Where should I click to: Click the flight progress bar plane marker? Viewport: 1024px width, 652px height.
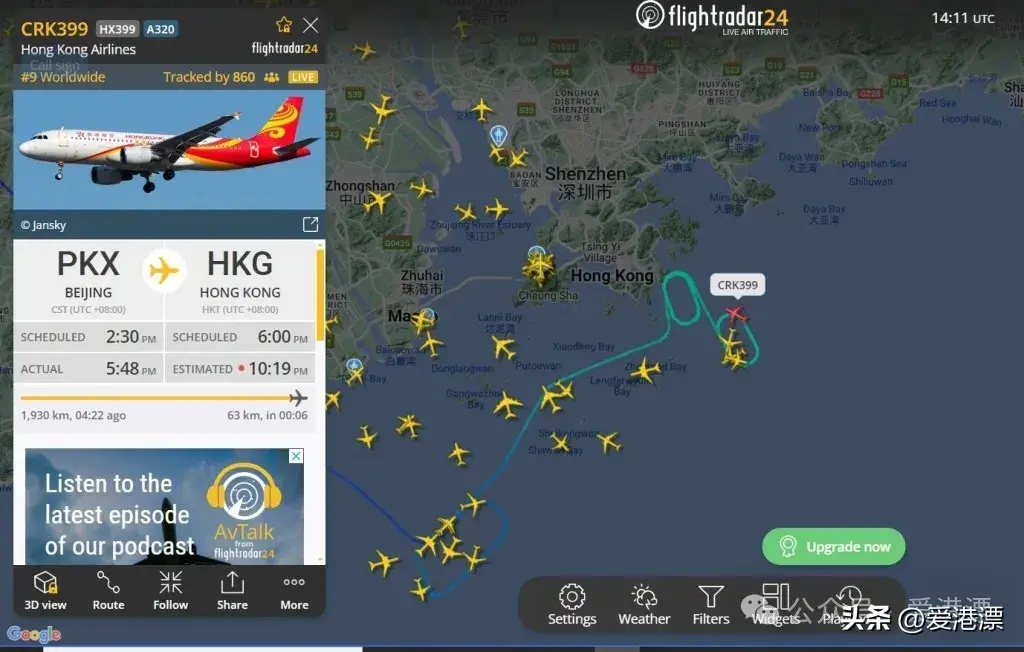coord(298,398)
